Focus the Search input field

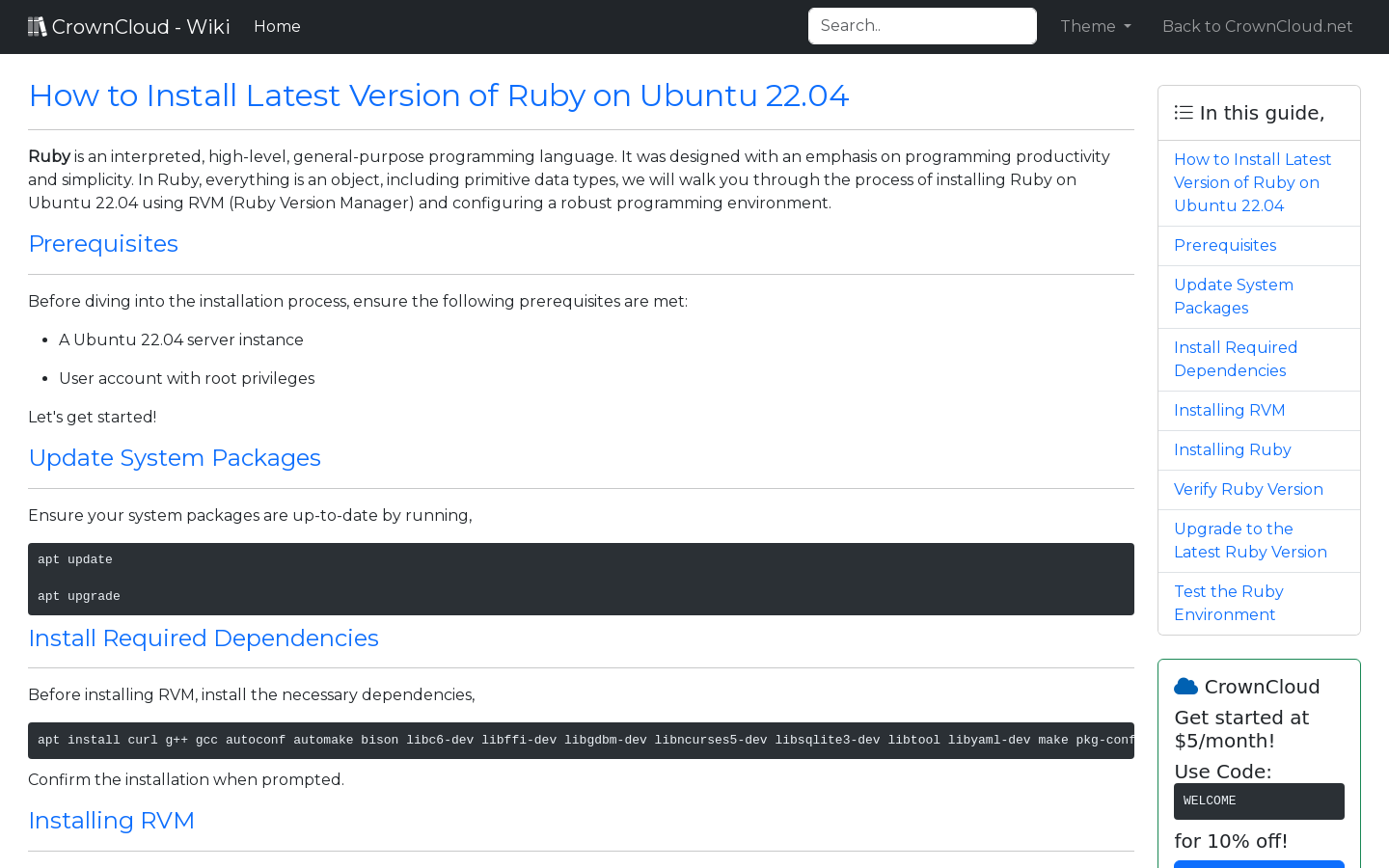pos(922,26)
